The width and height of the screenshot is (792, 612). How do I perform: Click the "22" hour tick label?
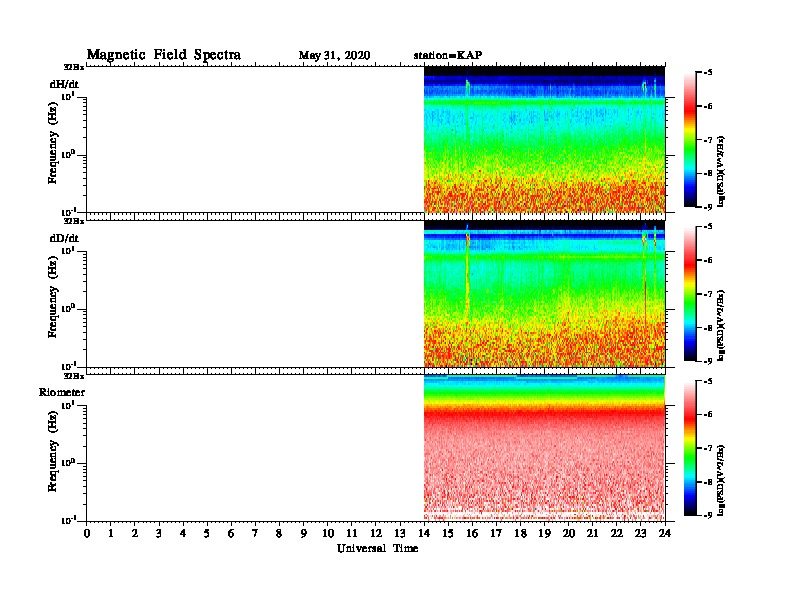pyautogui.click(x=617, y=533)
